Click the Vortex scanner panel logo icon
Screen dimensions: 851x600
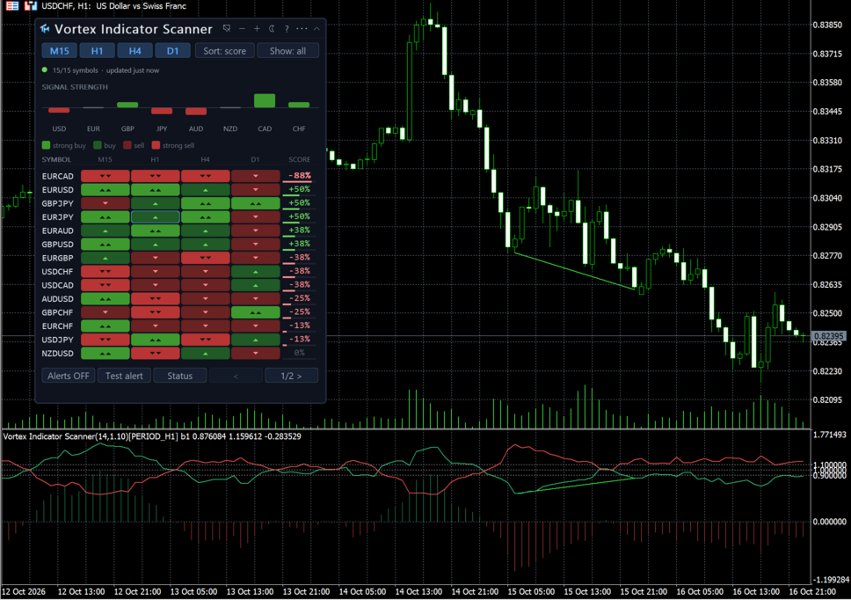[x=45, y=29]
